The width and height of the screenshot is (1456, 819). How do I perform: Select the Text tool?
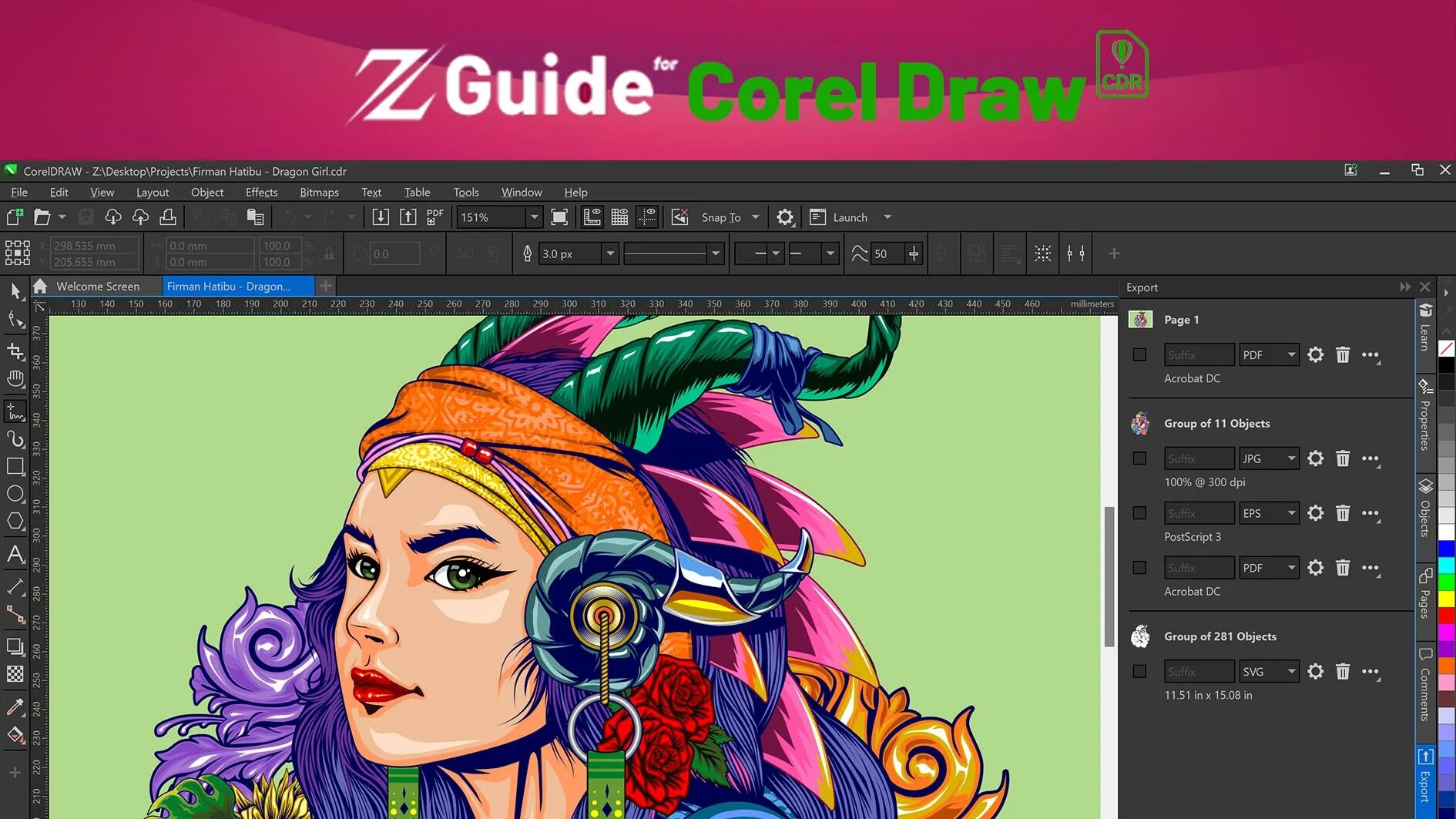pos(15,554)
